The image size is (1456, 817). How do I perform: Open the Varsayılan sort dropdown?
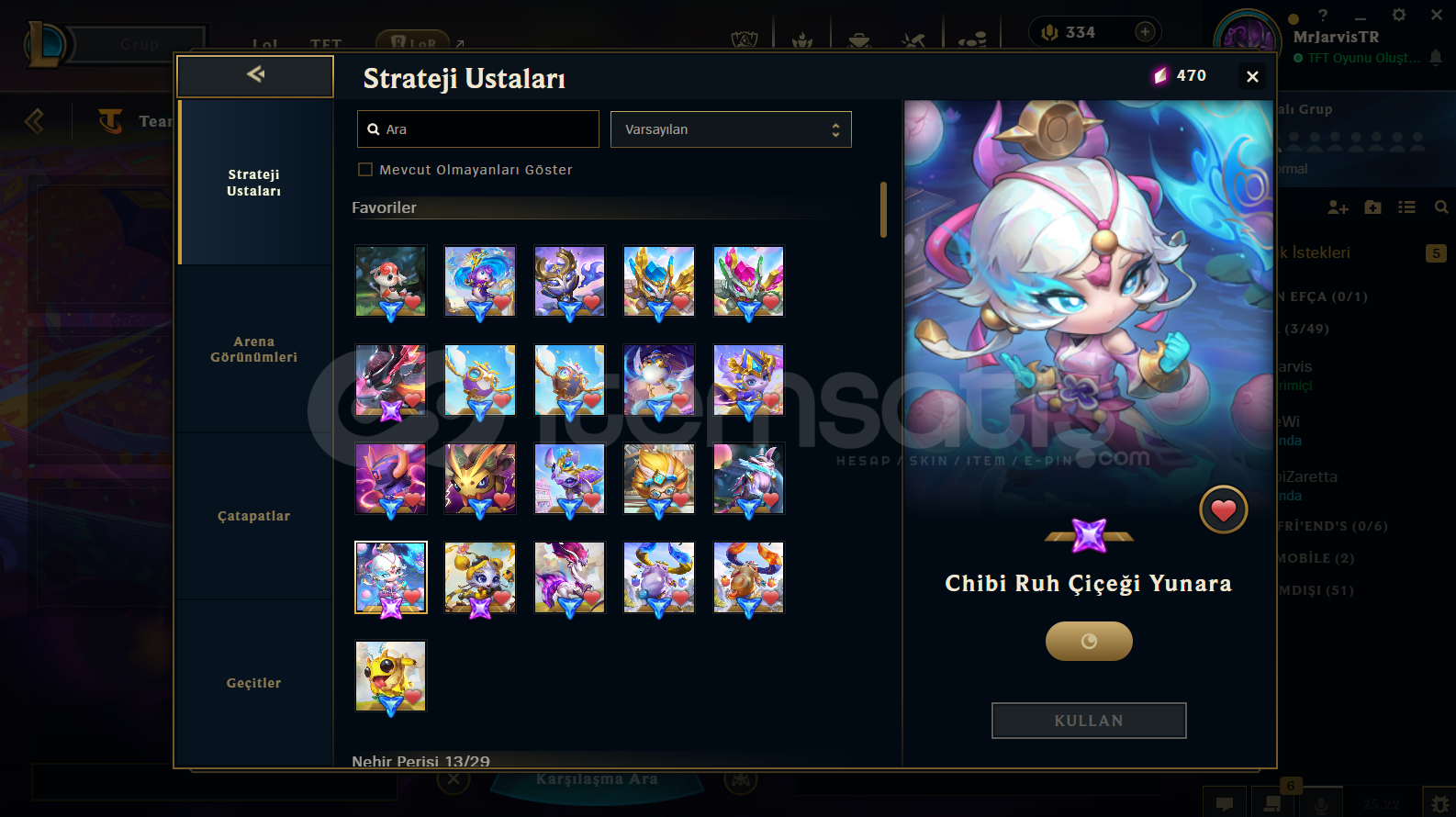click(x=731, y=129)
